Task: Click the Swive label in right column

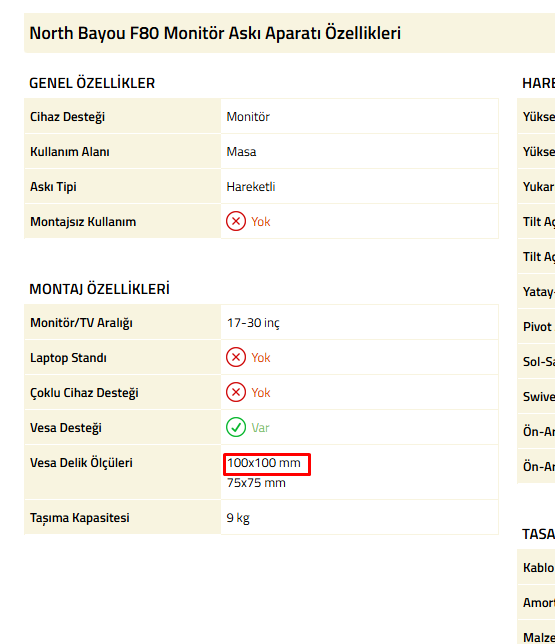Action: click(539, 397)
